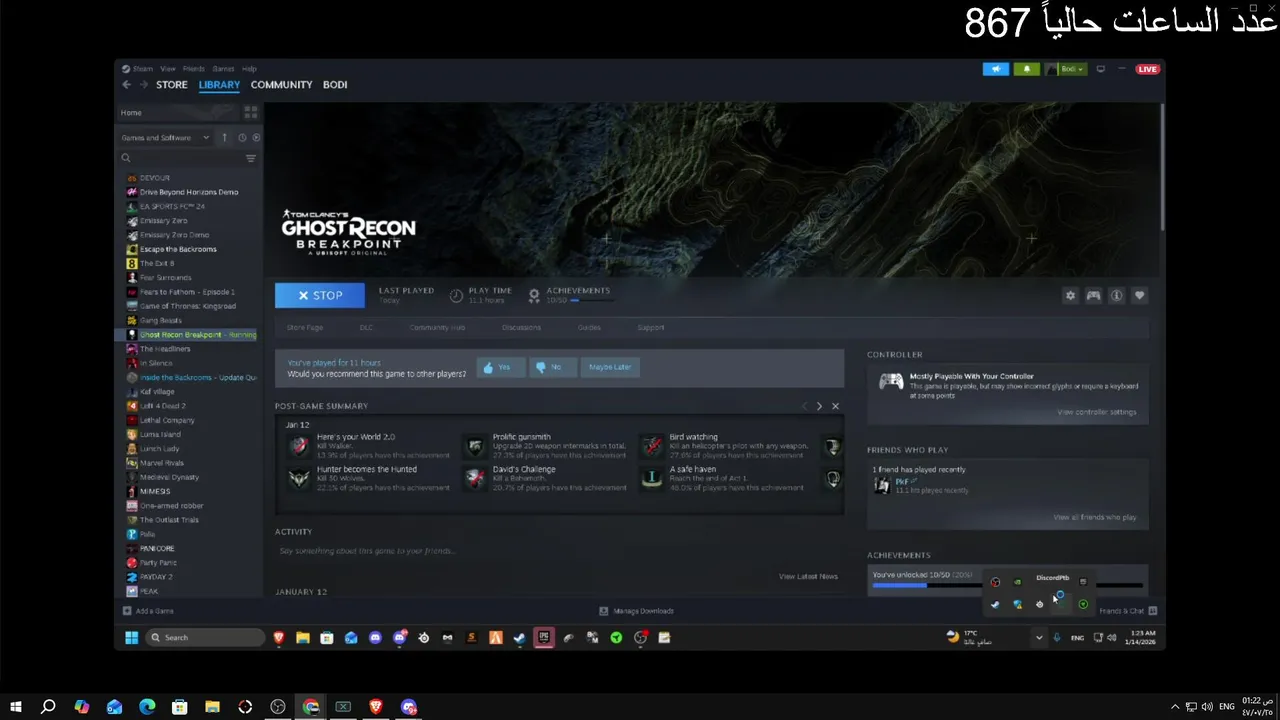Select DEVOUR in the game list
This screenshot has width=1280, height=720.
(155, 178)
